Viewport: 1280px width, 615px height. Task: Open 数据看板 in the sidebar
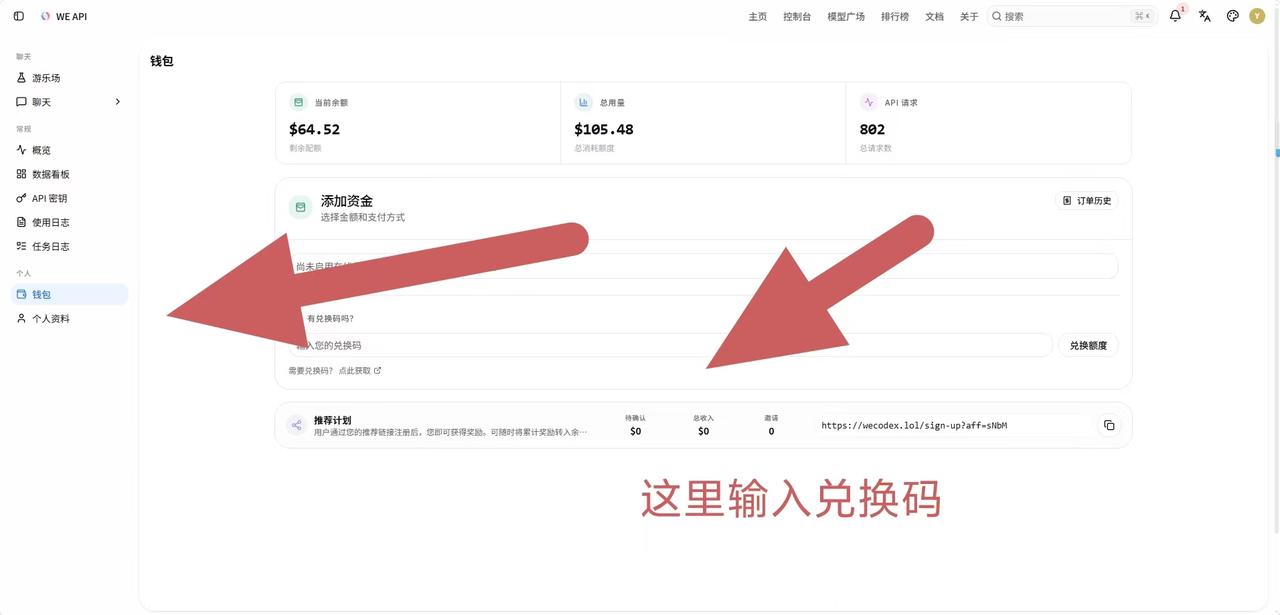coord(69,174)
